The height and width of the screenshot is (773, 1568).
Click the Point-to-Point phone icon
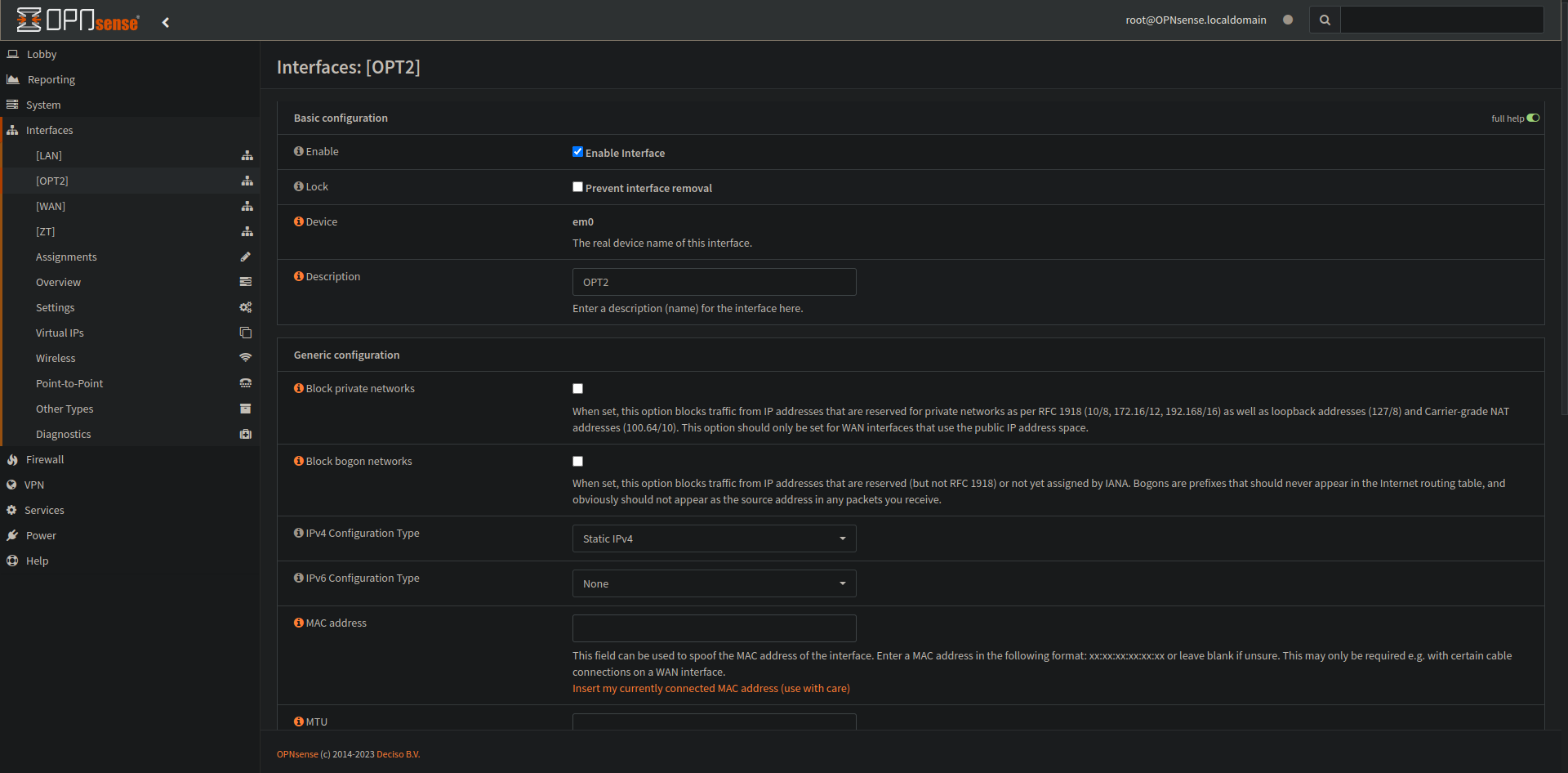pos(246,383)
